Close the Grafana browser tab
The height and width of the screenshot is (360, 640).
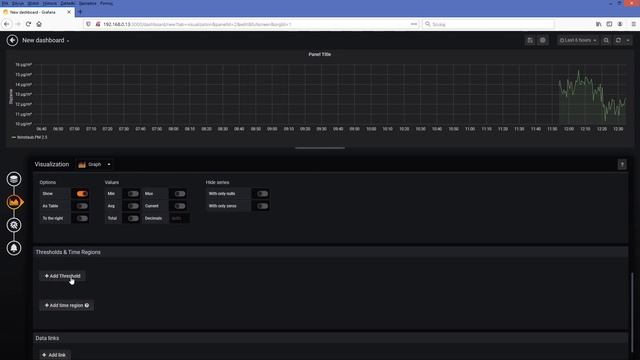click(x=69, y=12)
